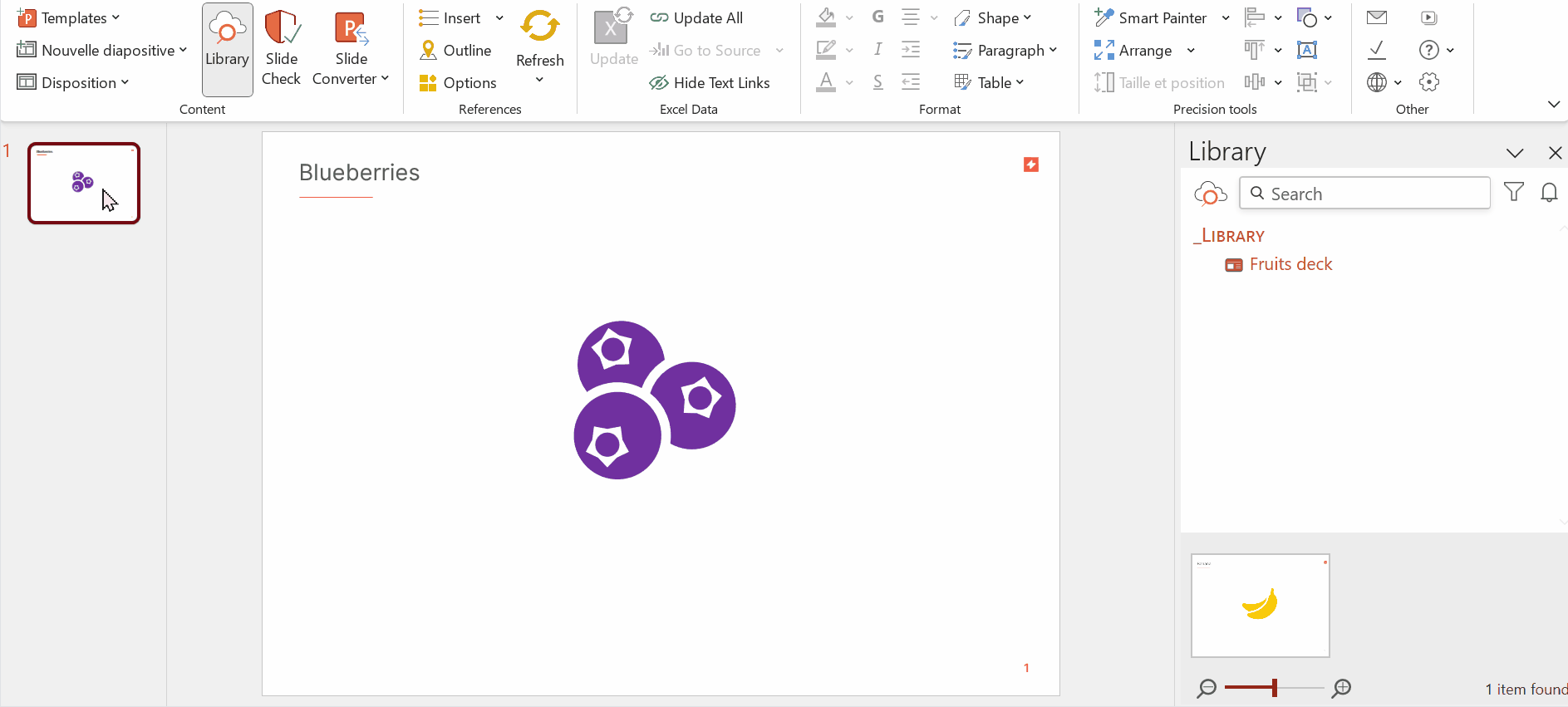Increase the indent level
The width and height of the screenshot is (1568, 707).
coord(911,49)
